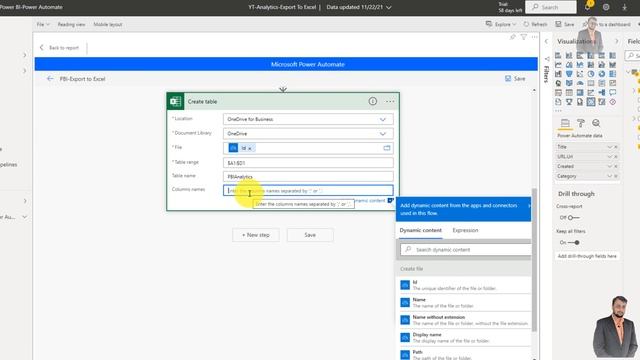Image resolution: width=640 pixels, height=360 pixels.
Task: Select the stacked bar chart visual
Action: tap(558, 56)
